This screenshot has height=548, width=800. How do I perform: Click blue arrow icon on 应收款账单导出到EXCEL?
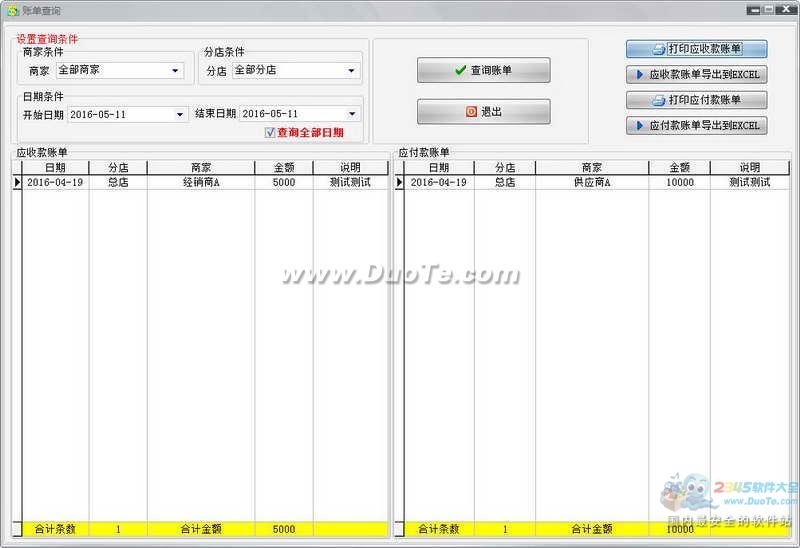pos(640,74)
